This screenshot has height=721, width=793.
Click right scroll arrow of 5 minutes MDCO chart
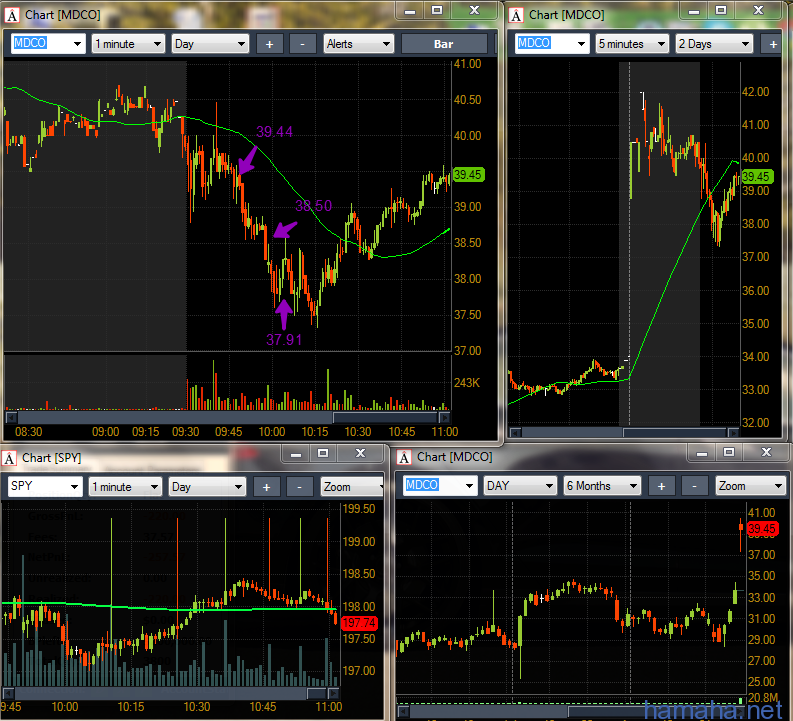click(x=733, y=433)
